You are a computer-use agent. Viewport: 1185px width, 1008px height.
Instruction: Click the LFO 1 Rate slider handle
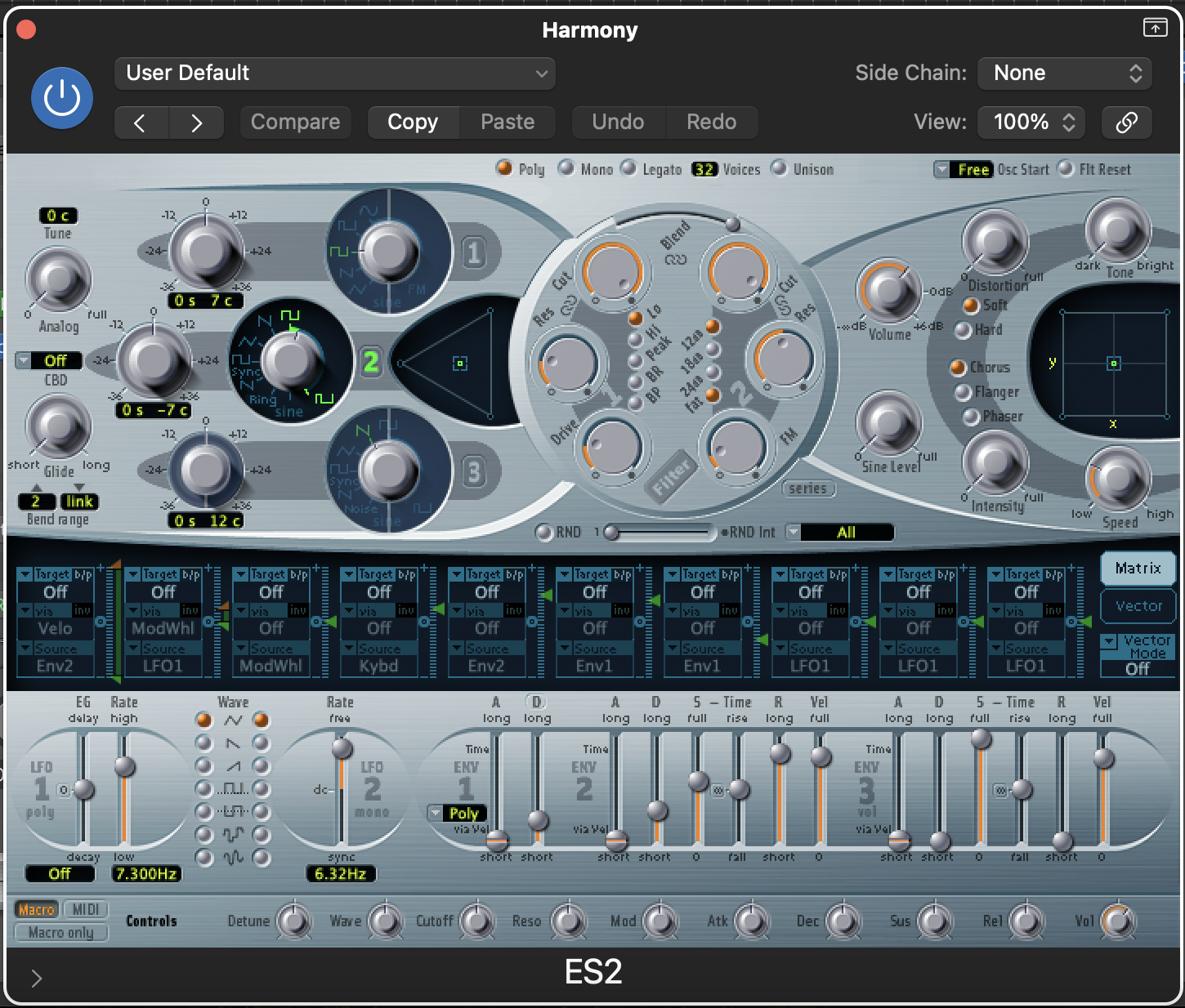tap(124, 766)
